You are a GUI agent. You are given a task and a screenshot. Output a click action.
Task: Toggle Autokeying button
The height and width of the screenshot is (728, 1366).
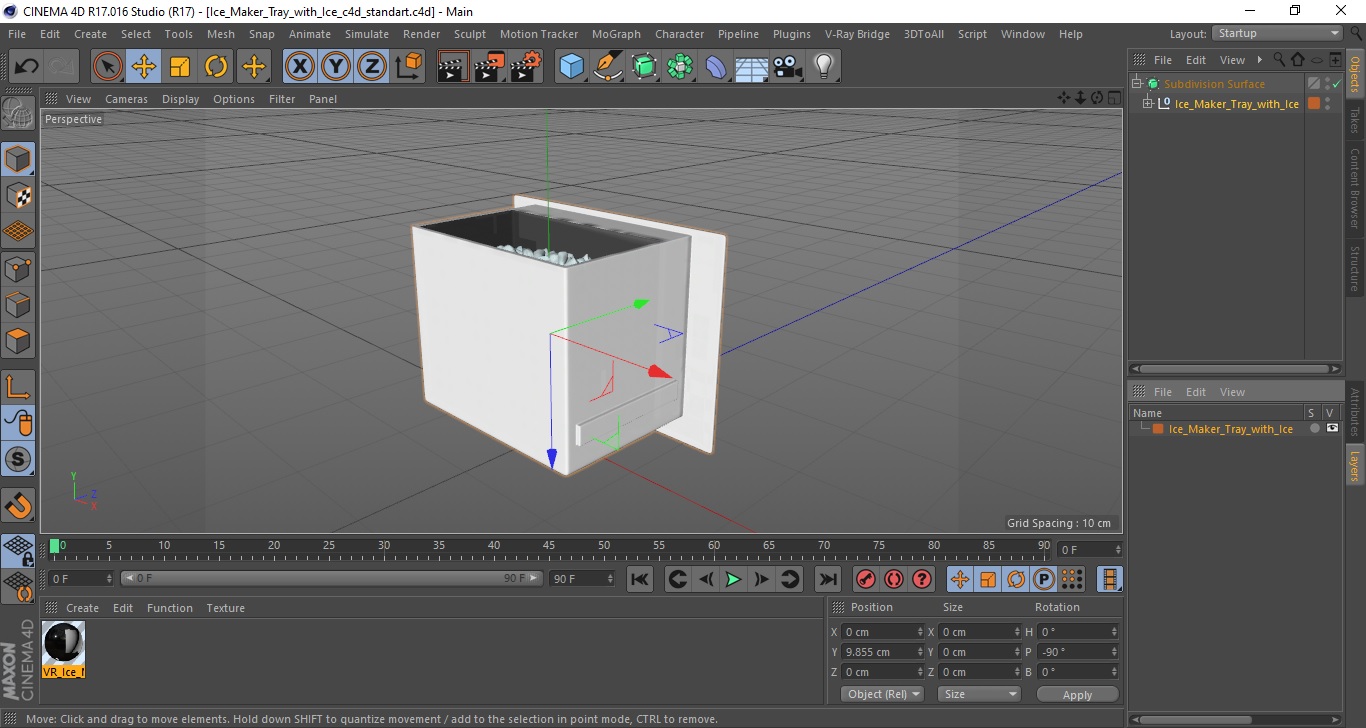(x=894, y=579)
